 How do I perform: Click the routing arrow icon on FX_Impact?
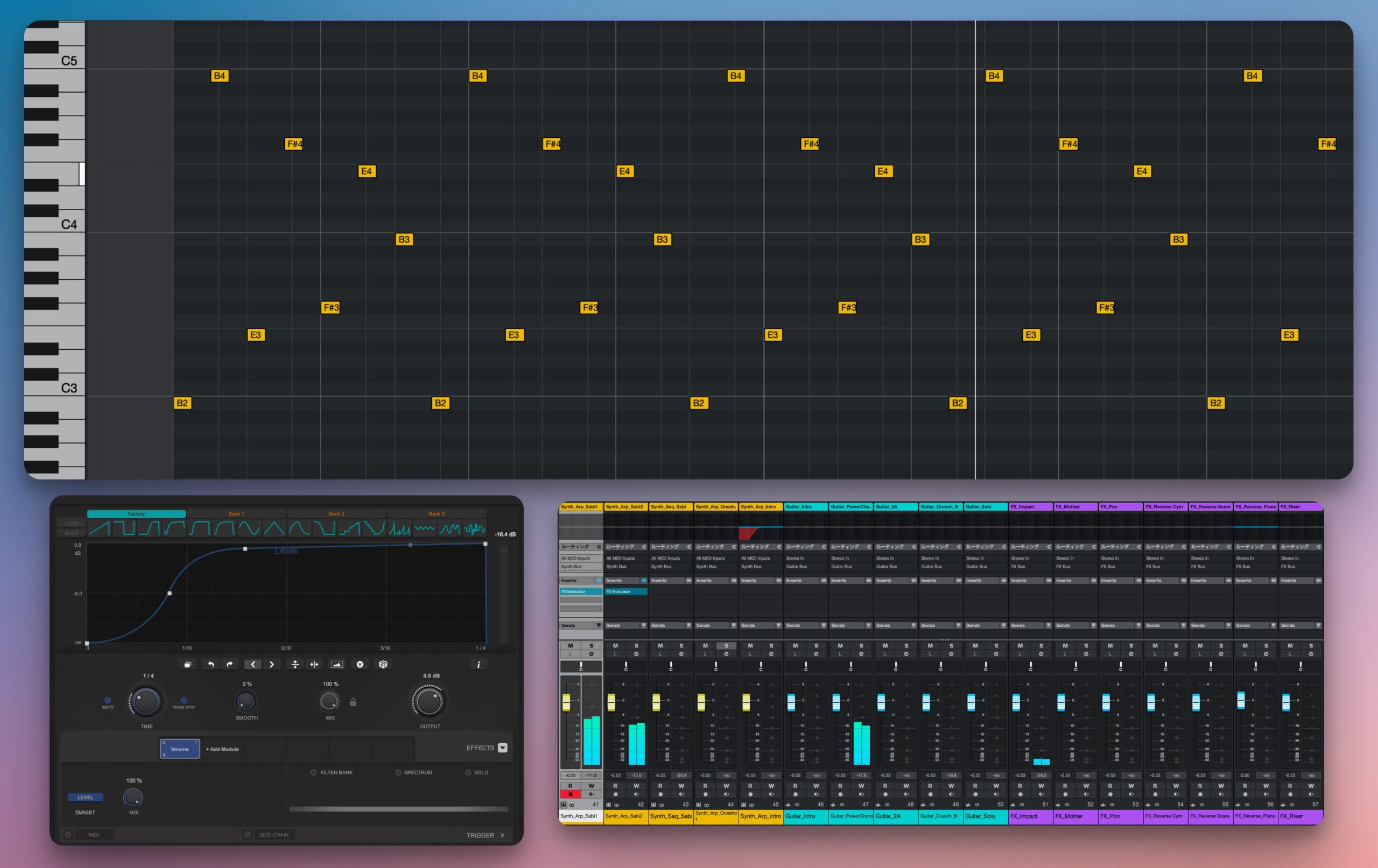coord(1049,546)
